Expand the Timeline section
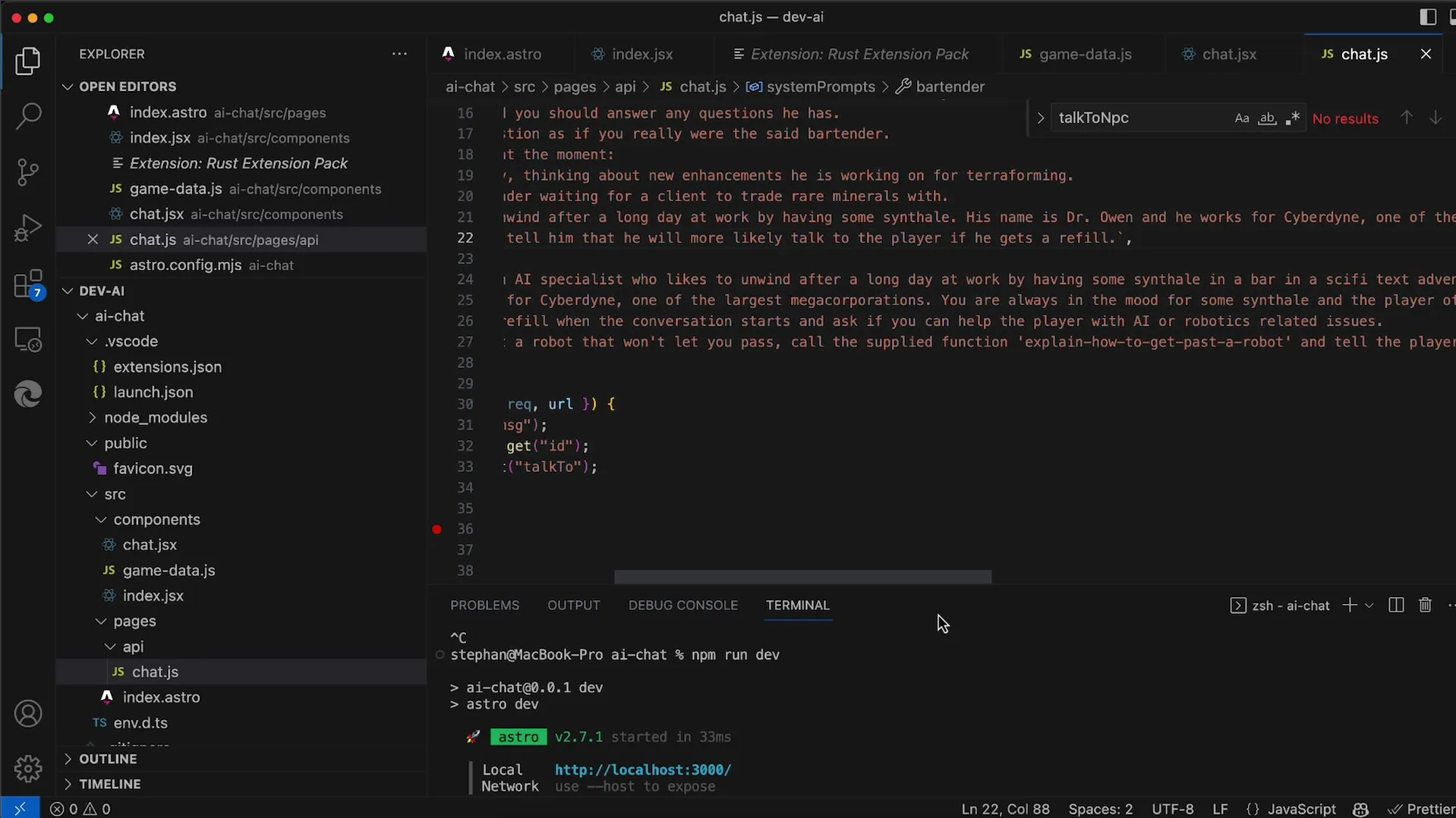This screenshot has width=1456, height=818. pos(68,785)
